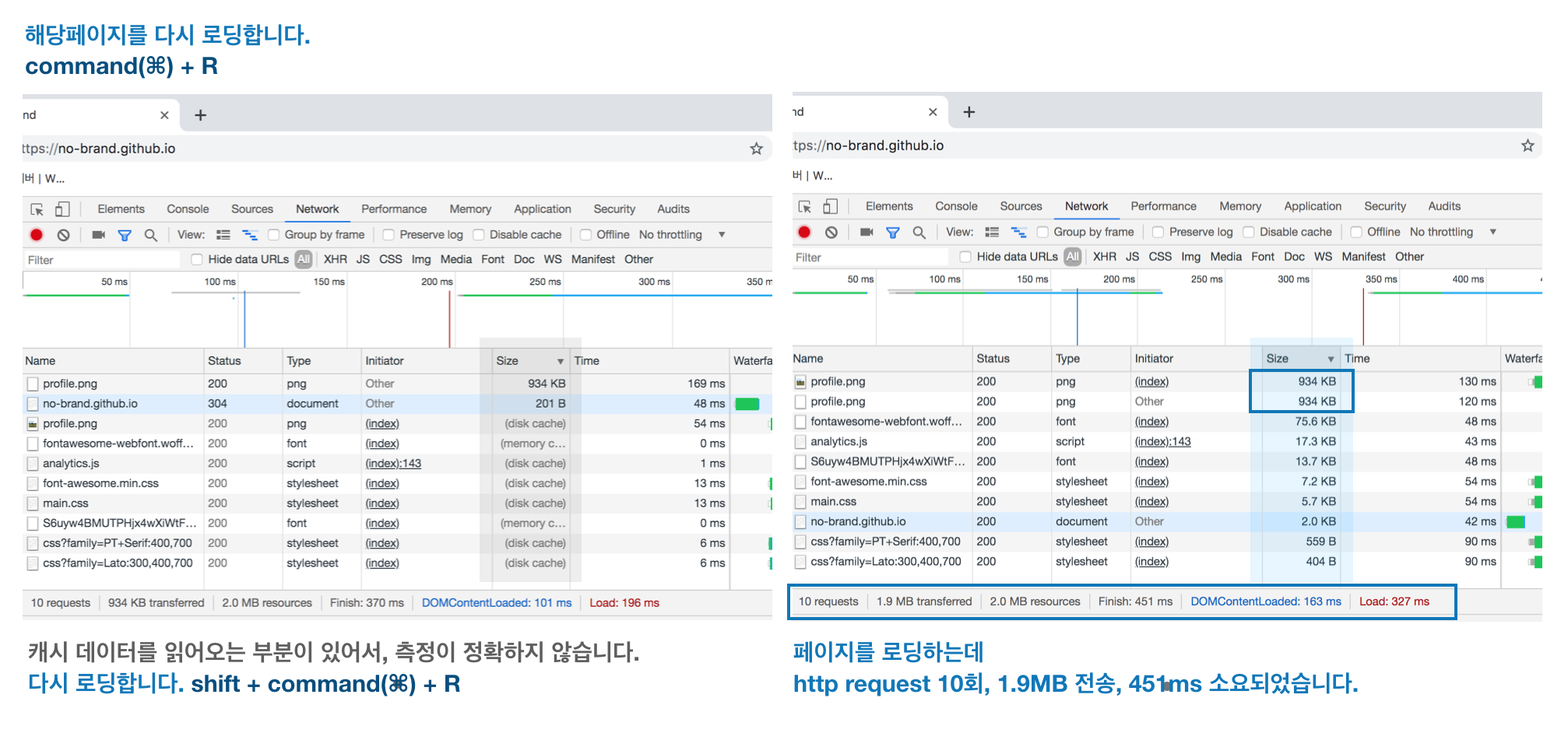The image size is (1568, 733).
Task: Click Size column sort arrow in left DevTools
Action: (560, 361)
